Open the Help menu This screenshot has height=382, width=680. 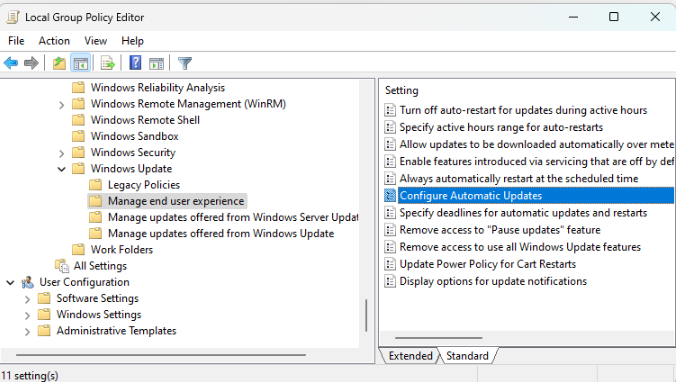pos(132,41)
